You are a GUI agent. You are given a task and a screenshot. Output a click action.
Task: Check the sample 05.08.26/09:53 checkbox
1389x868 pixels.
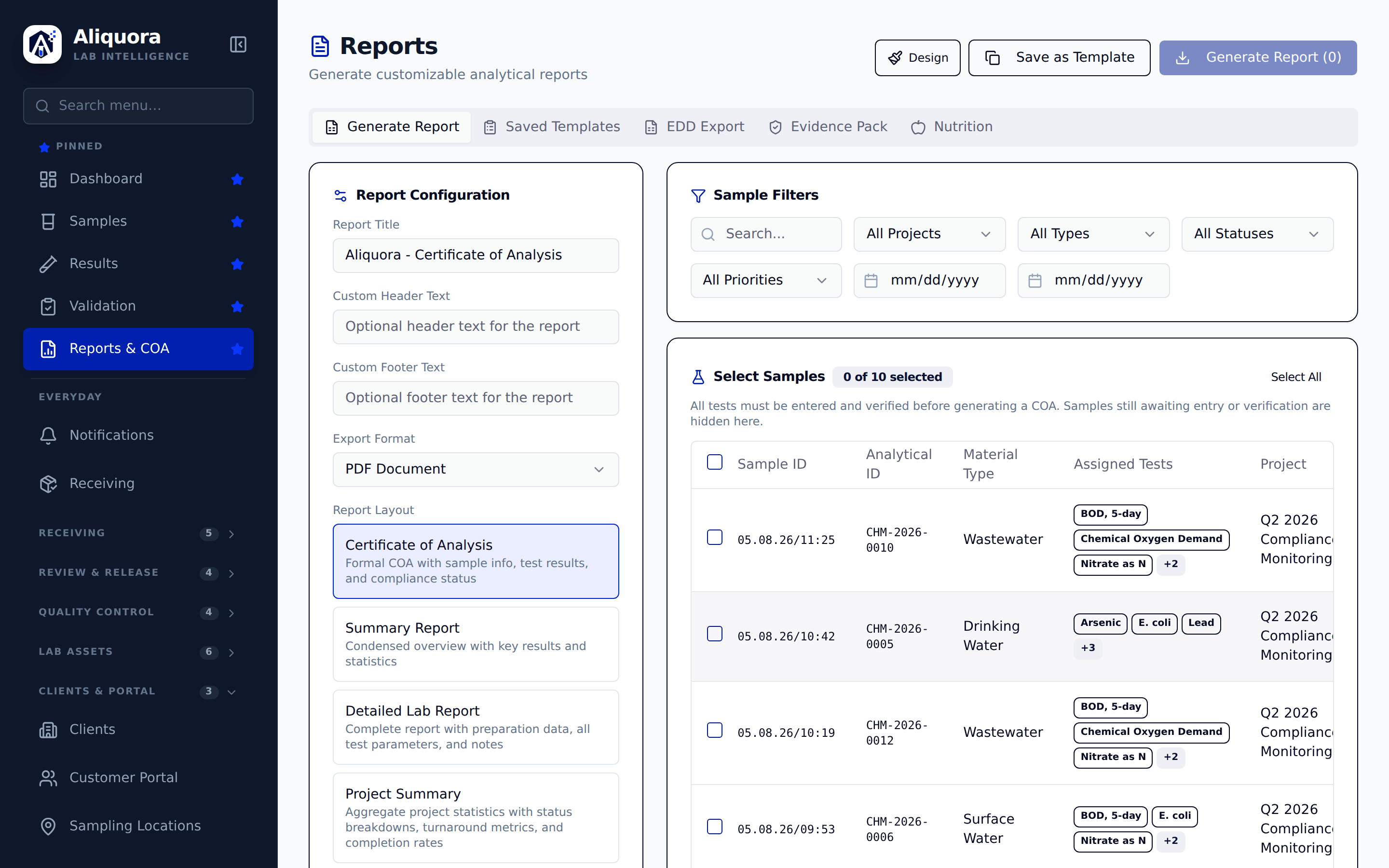(715, 827)
